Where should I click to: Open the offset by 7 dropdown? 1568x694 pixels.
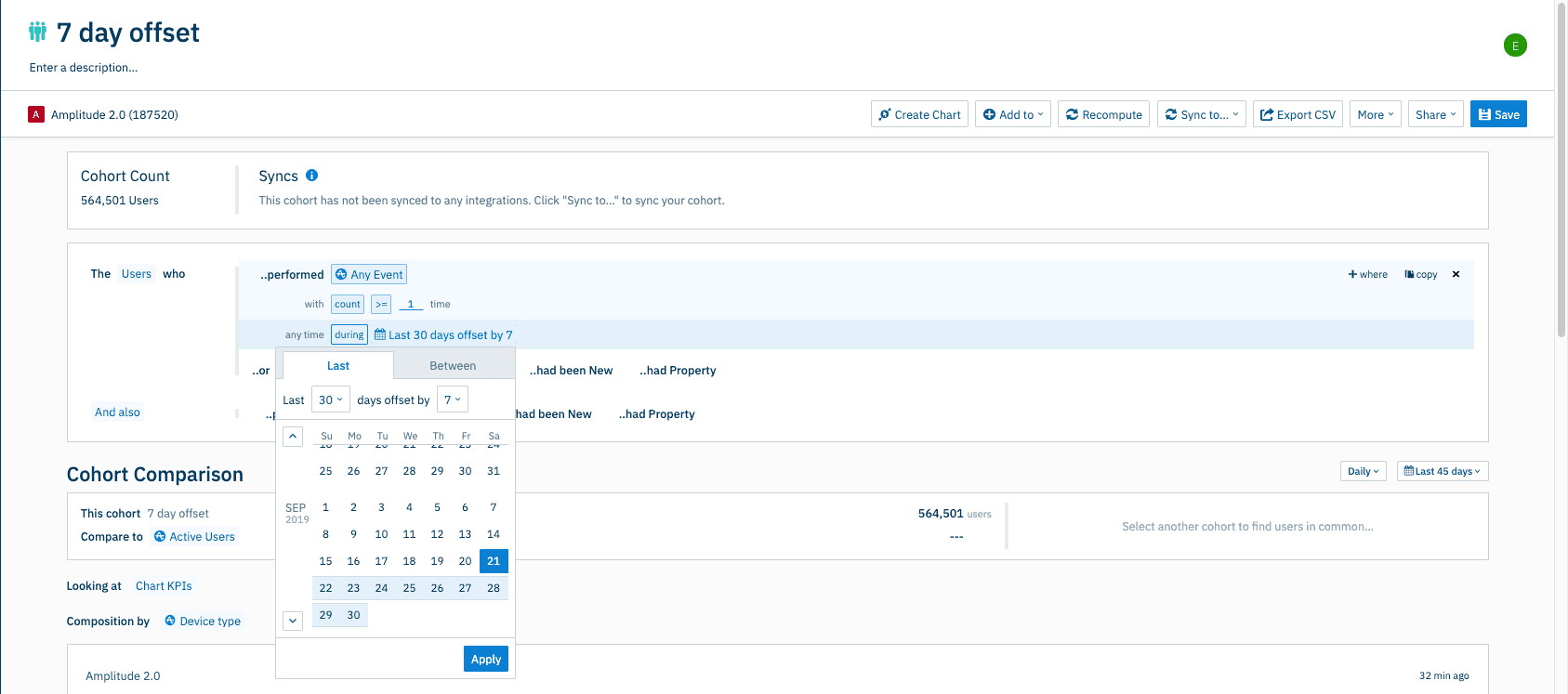tap(452, 399)
